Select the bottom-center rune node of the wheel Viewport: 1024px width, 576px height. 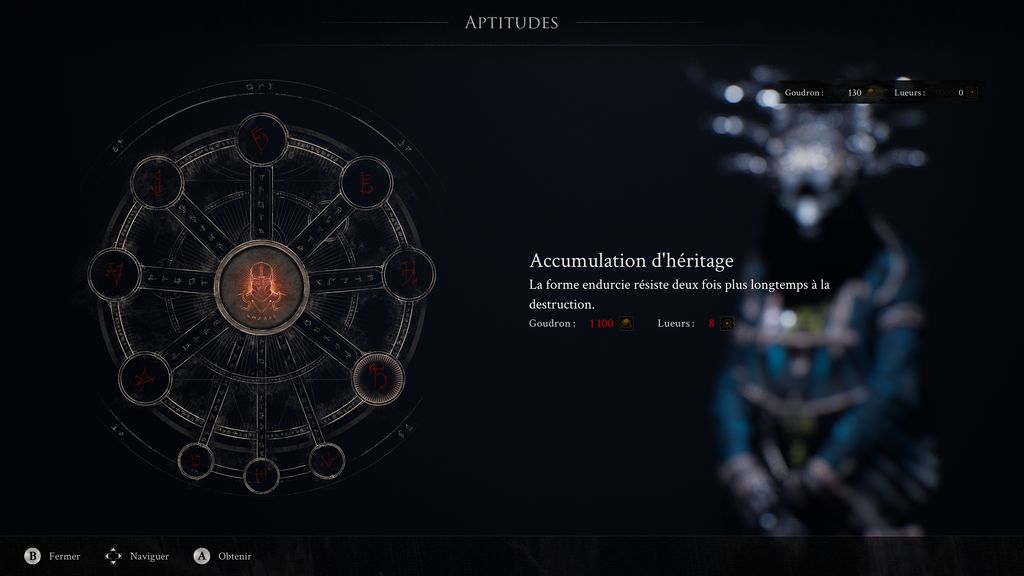(x=261, y=475)
